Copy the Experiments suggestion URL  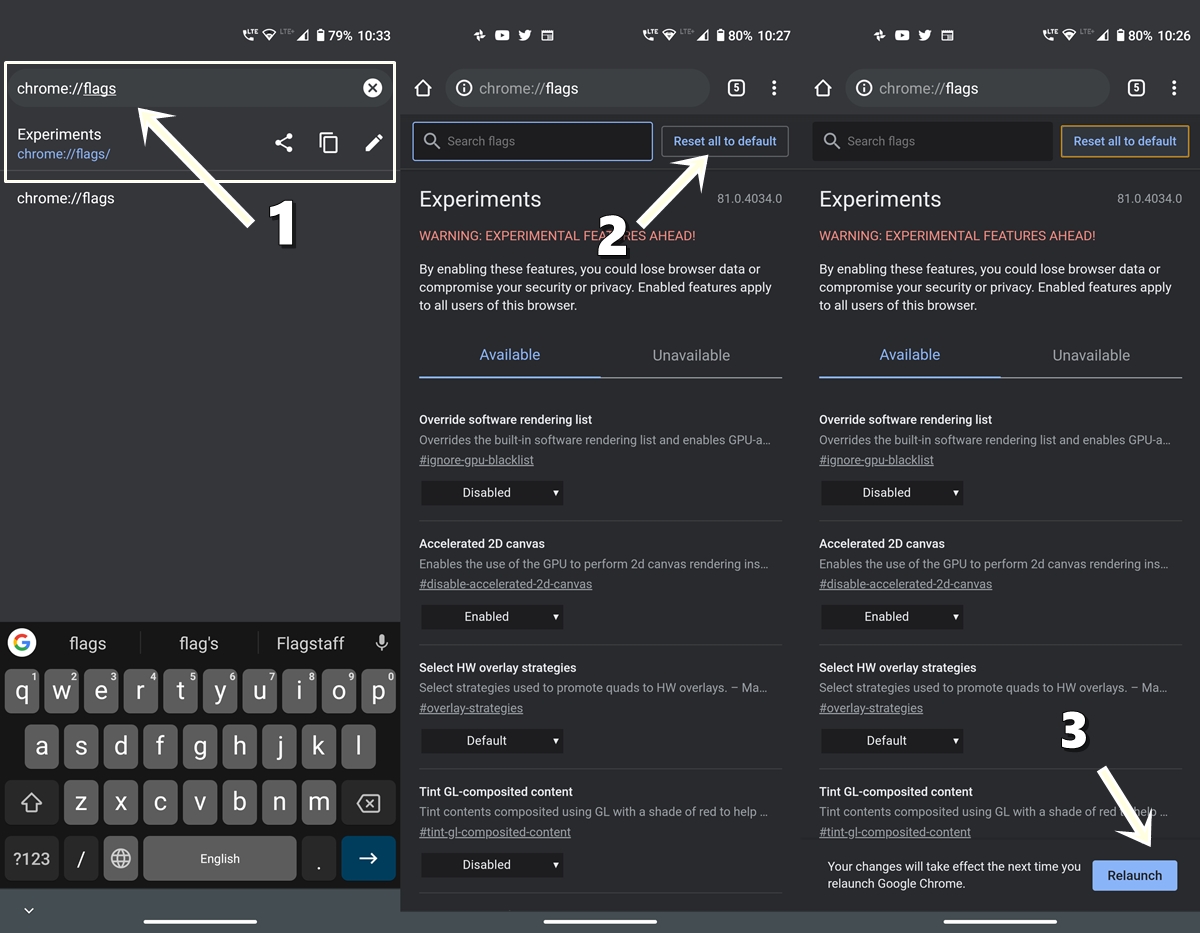(329, 143)
